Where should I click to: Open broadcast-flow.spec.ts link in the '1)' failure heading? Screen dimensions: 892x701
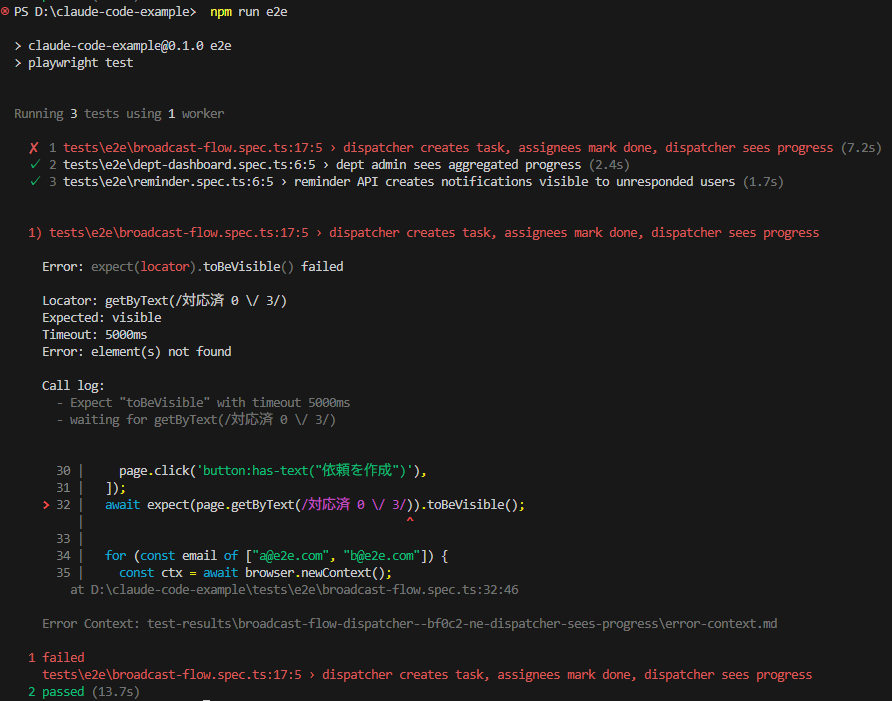[179, 233]
